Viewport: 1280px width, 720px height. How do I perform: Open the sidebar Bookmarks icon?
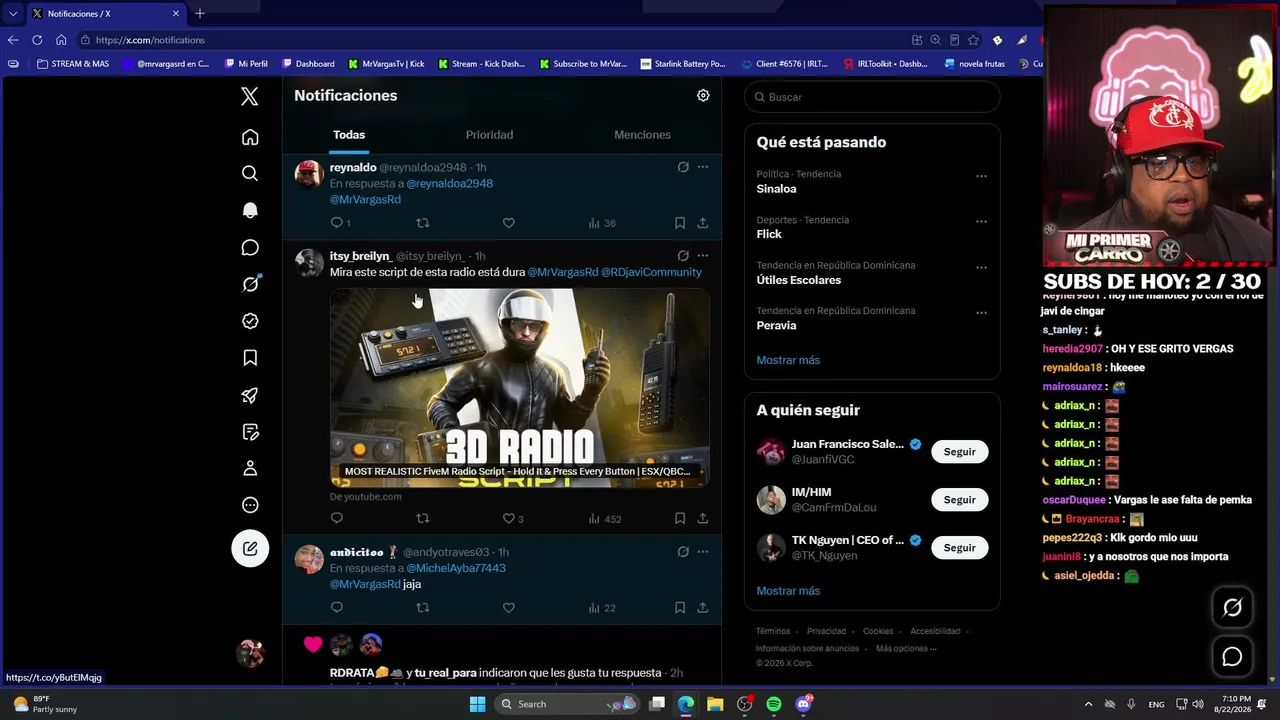coord(250,358)
